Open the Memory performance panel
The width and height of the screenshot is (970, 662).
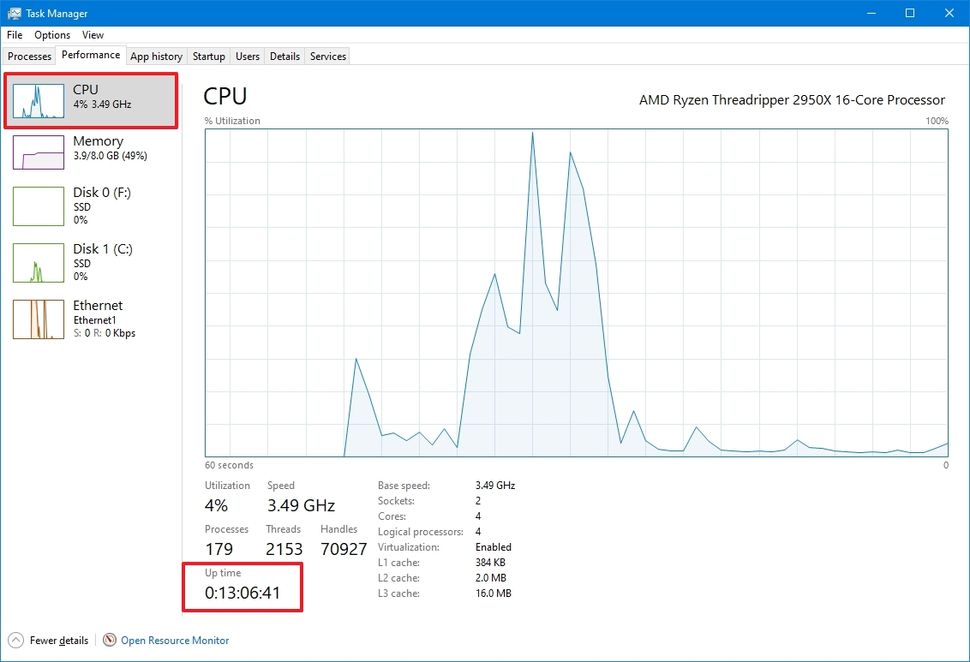[90, 147]
